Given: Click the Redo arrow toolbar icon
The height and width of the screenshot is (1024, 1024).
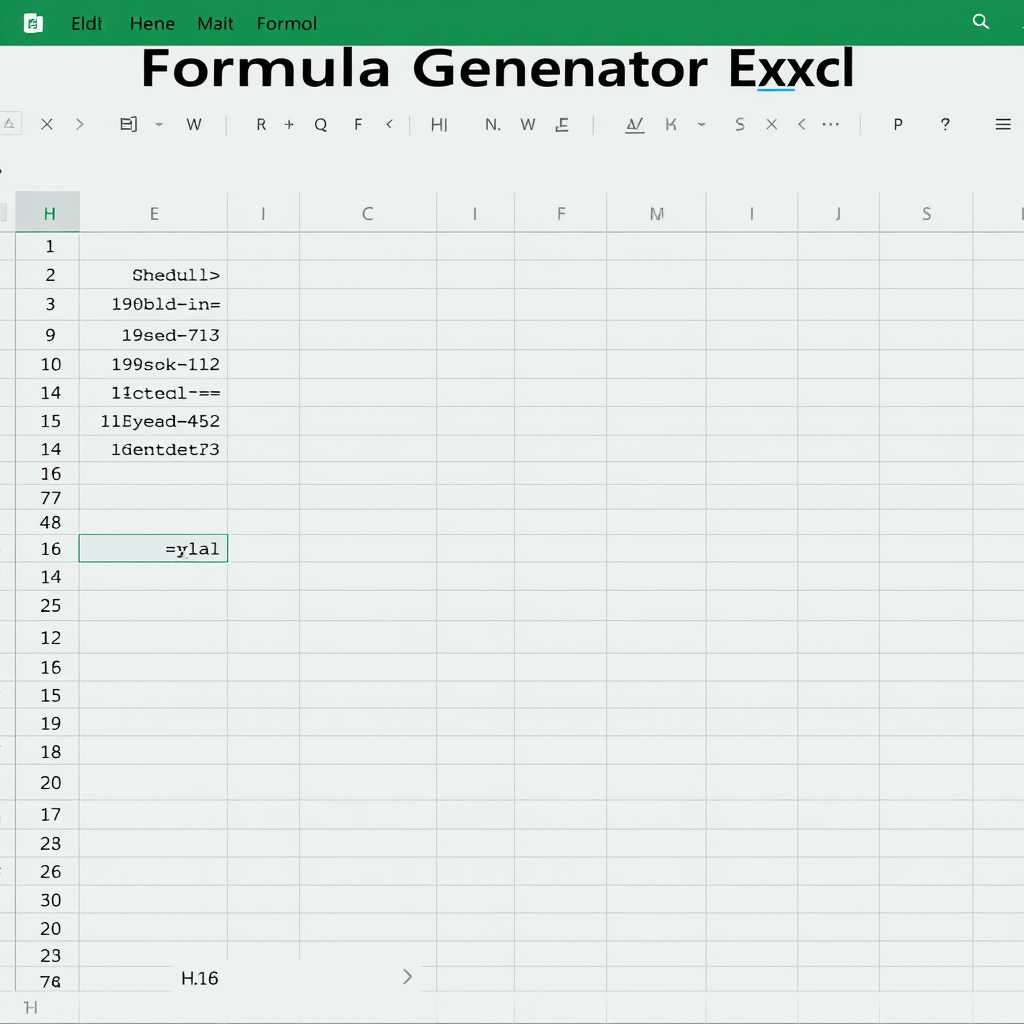Looking at the screenshot, I should (80, 124).
